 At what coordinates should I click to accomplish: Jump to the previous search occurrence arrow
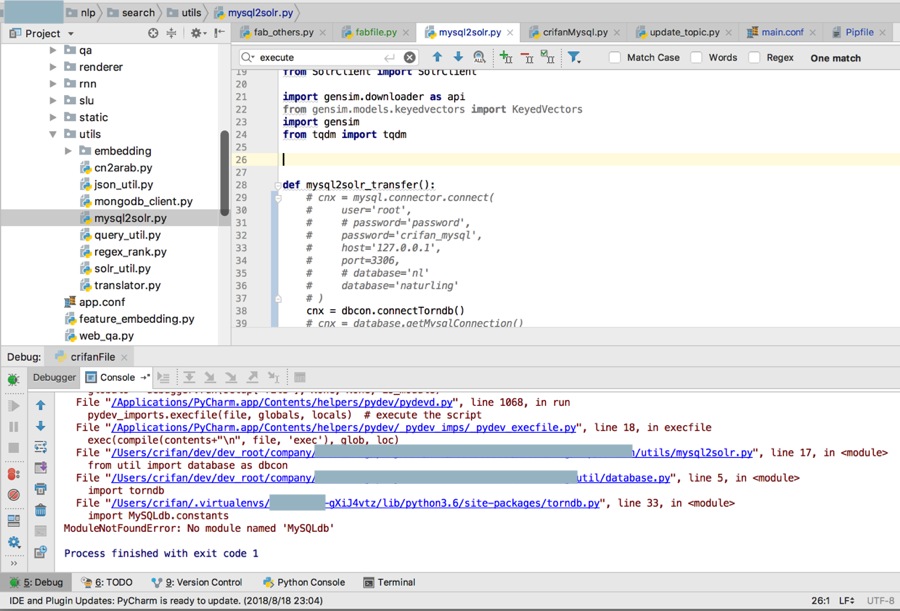(x=437, y=58)
